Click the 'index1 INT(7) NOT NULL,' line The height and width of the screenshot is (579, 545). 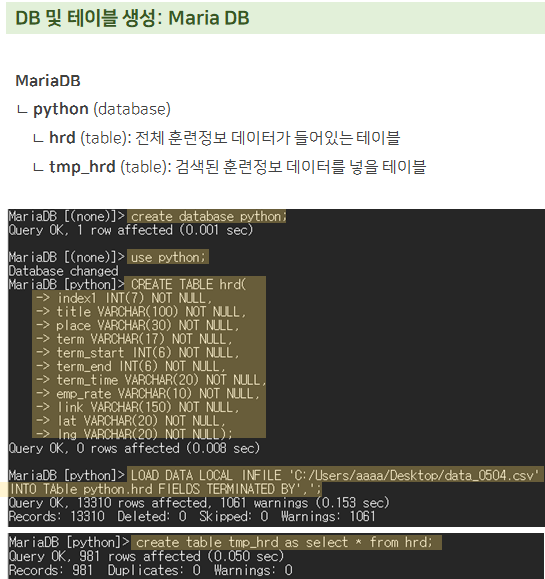click(x=134, y=298)
